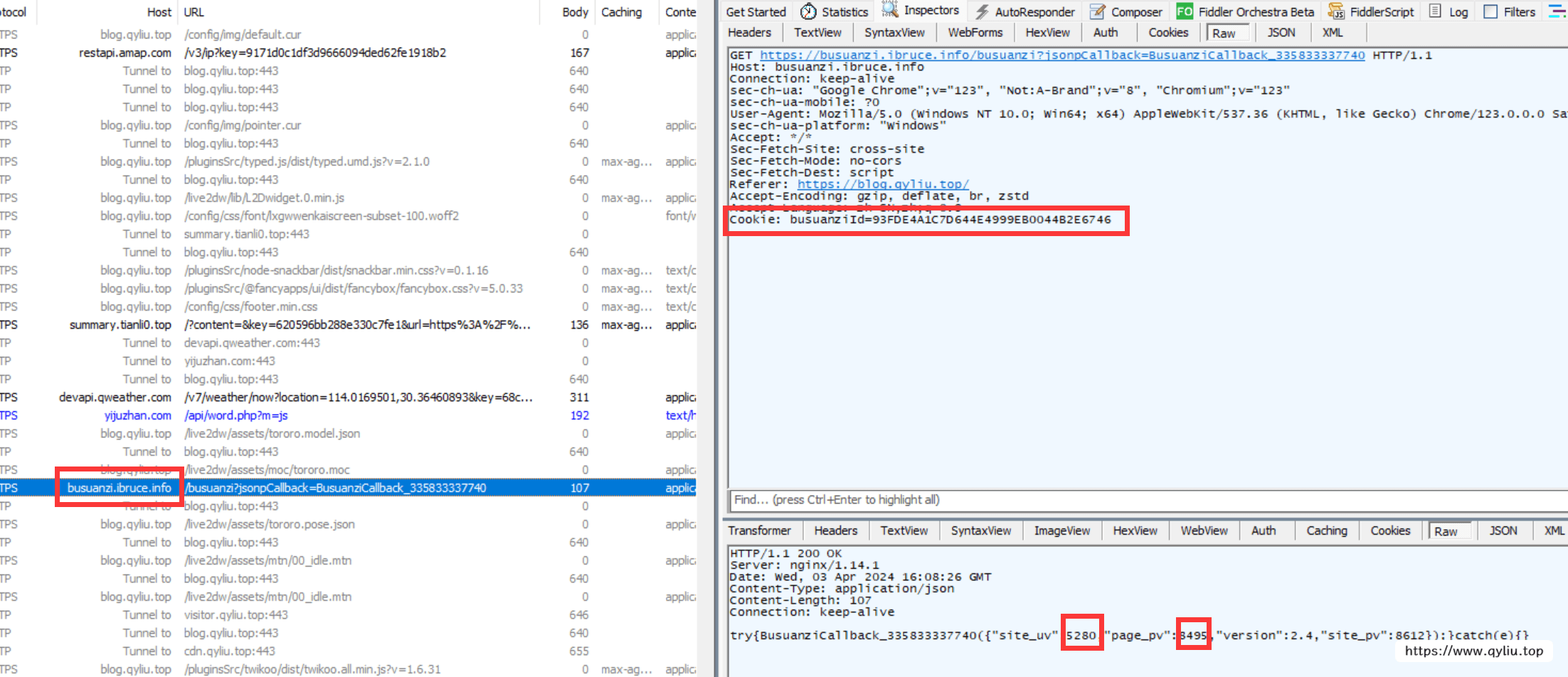Click the Inspectors magnifier icon
Image resolution: width=1568 pixels, height=677 pixels.
tap(890, 10)
